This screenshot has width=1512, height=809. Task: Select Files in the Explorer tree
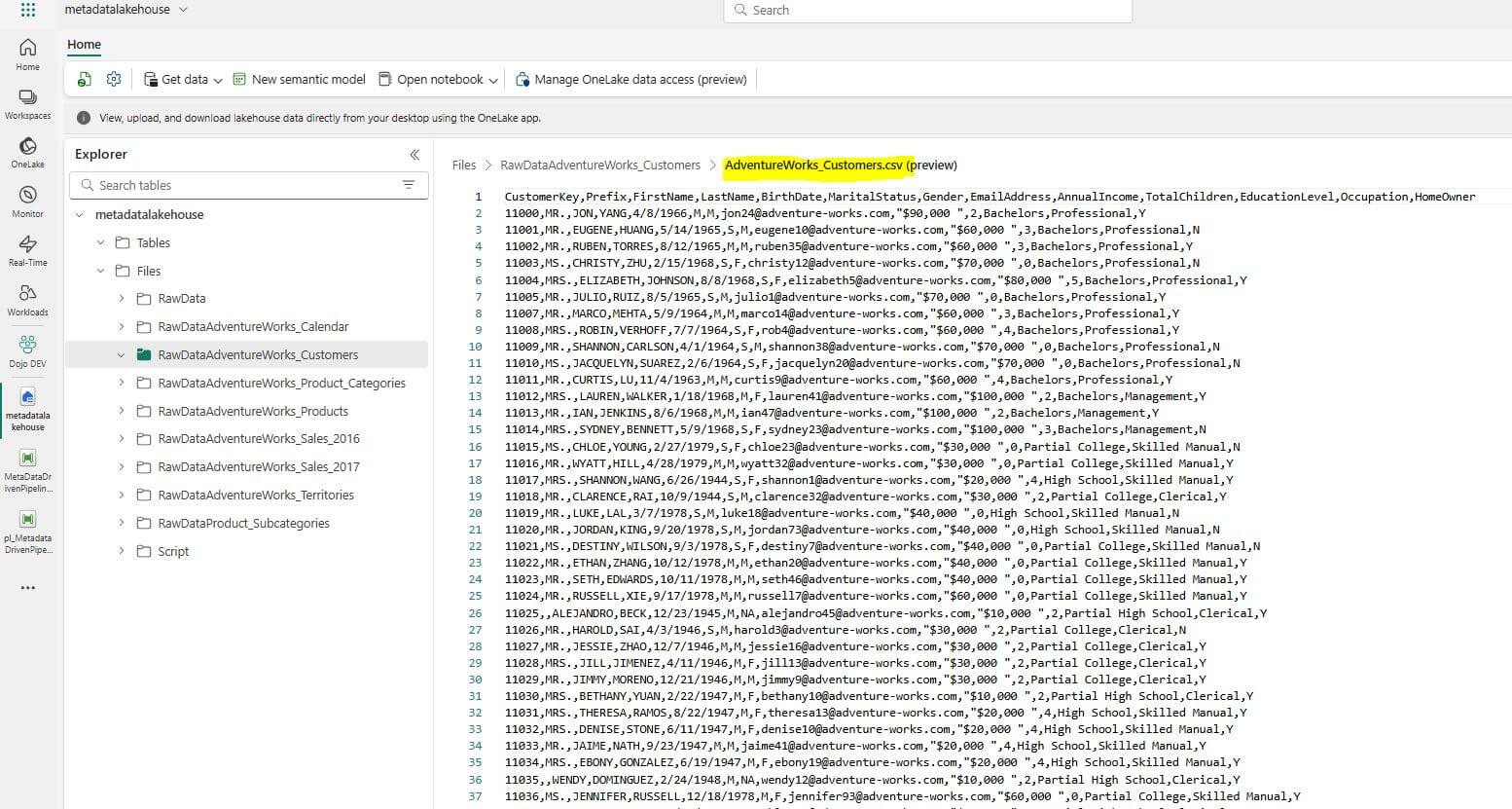click(149, 272)
